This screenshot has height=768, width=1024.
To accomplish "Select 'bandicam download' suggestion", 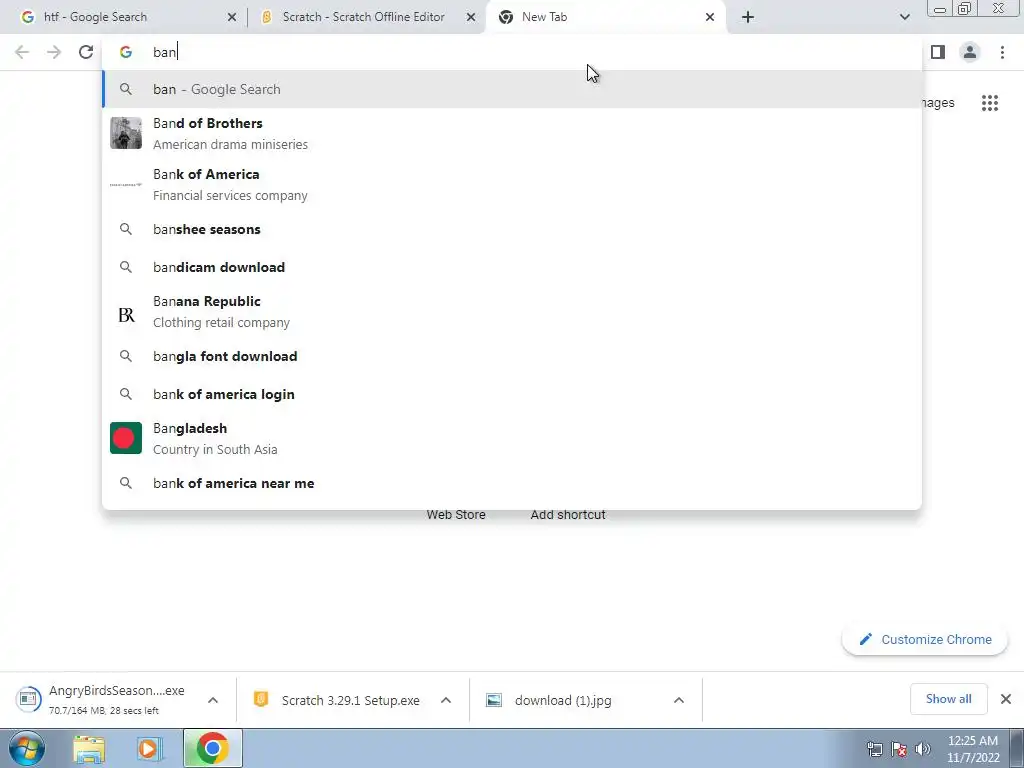I will tap(512, 267).
